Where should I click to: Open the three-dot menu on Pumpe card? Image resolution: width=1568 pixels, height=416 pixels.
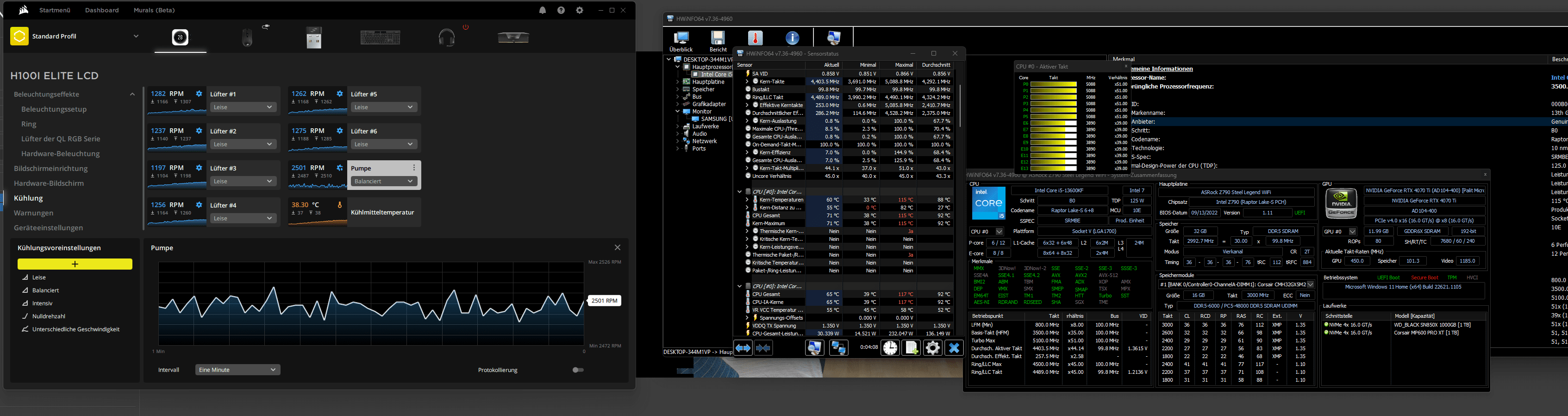(414, 168)
